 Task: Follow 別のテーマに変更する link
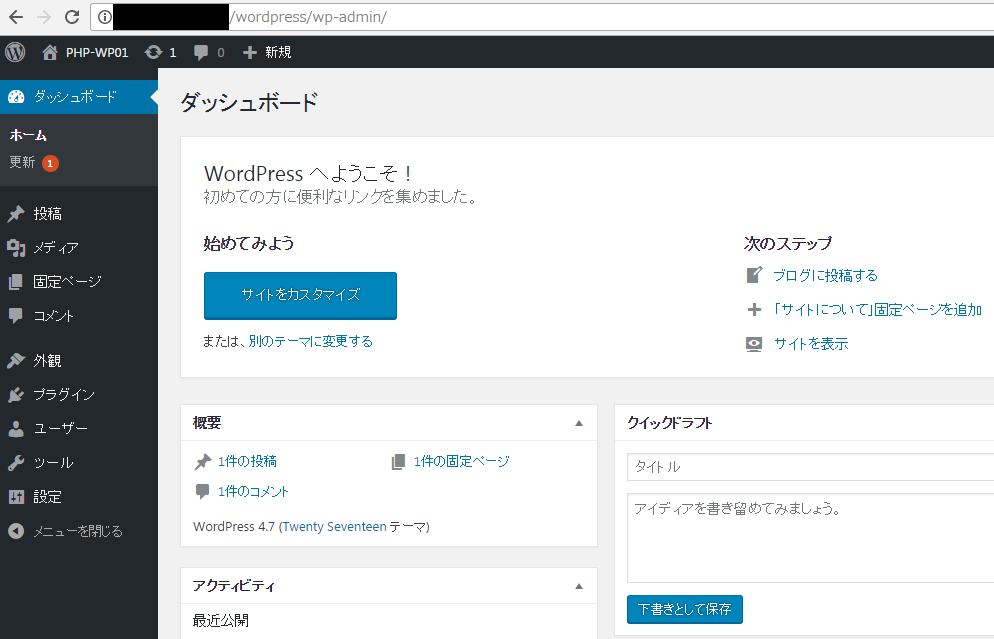pyautogui.click(x=311, y=341)
